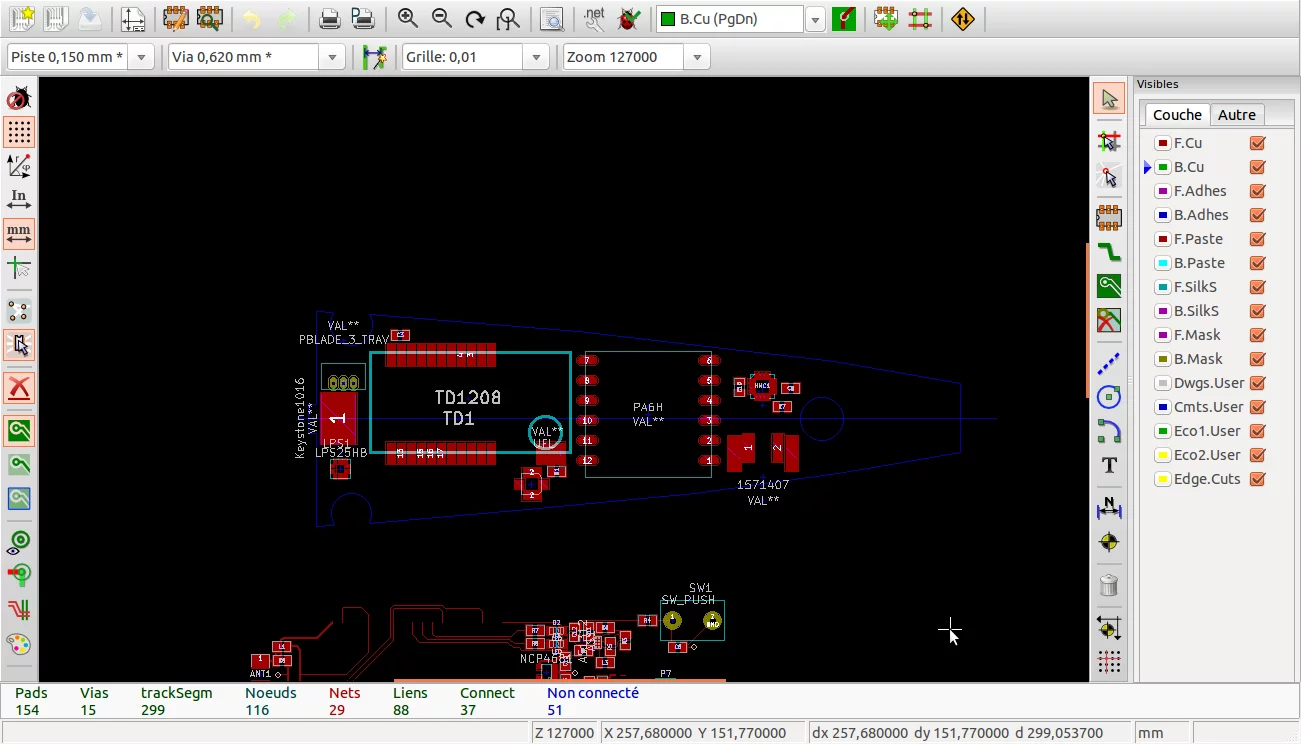Select the F.Mask layer name
Screen dimensions: 1301x744
coord(1197,335)
